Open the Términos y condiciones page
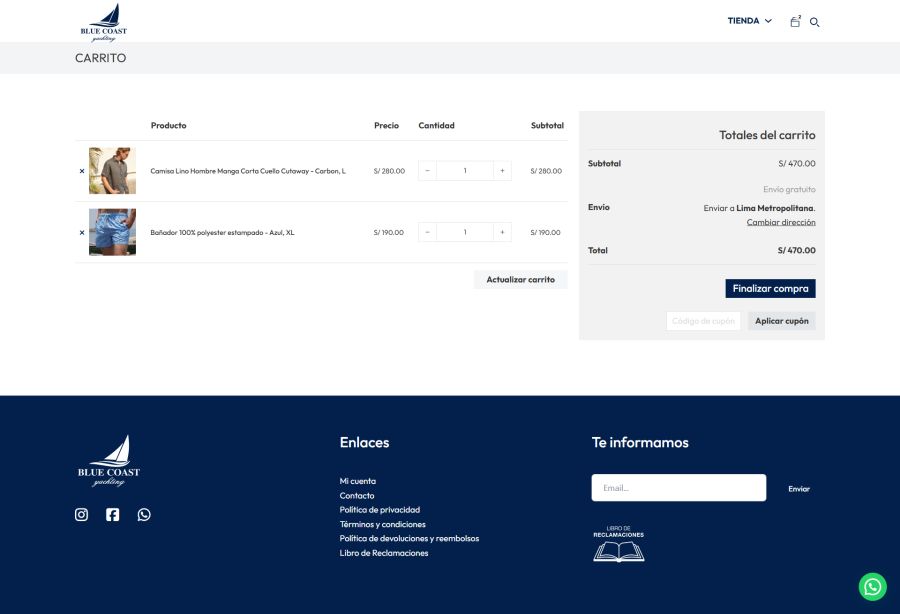900x614 pixels. (383, 523)
